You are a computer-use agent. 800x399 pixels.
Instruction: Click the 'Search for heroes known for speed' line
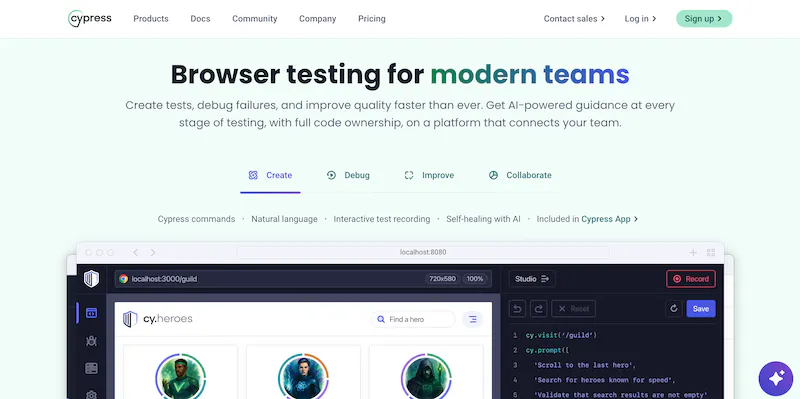click(x=605, y=380)
